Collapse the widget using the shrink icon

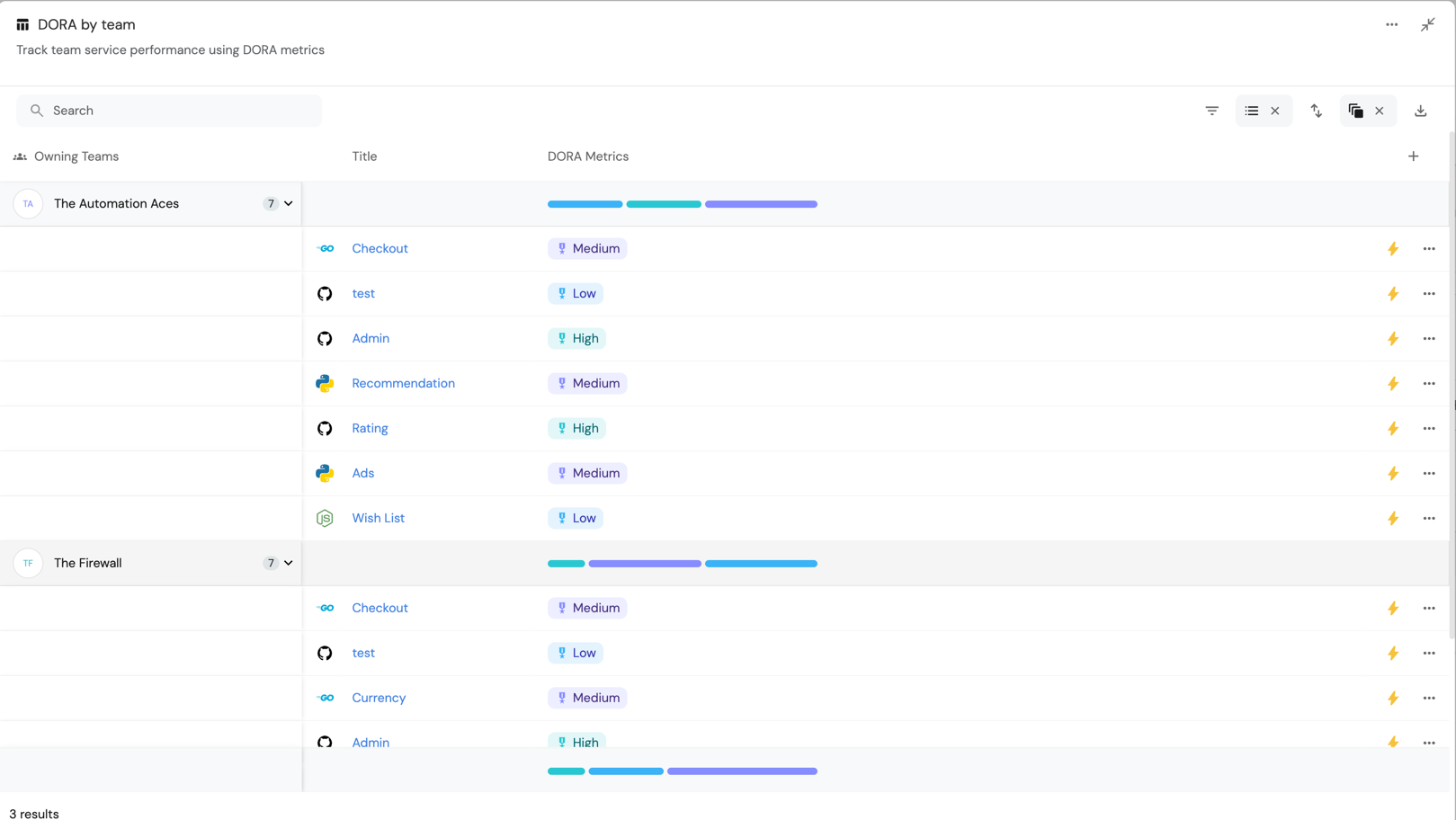(x=1427, y=24)
